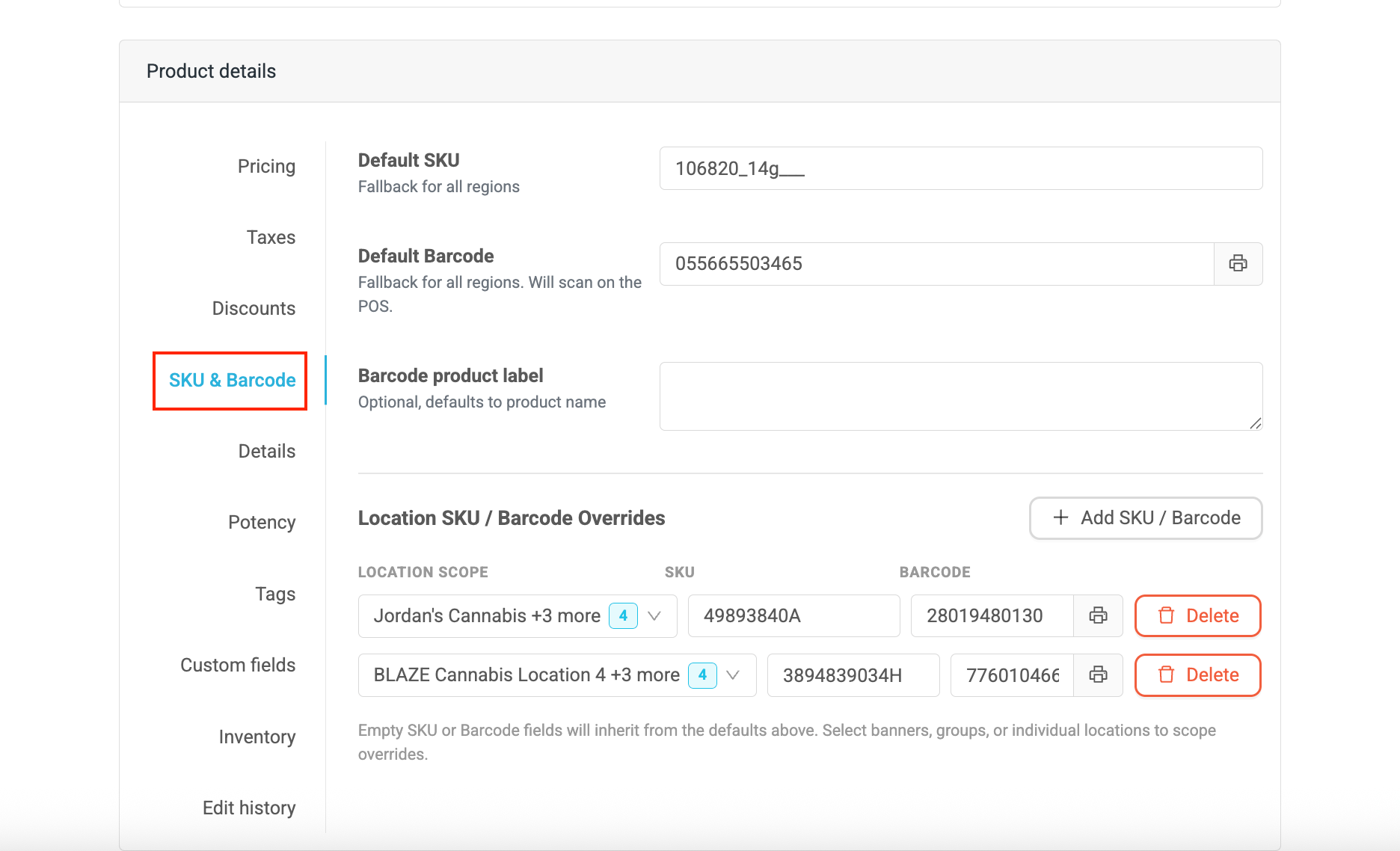Viewport: 1400px width, 851px height.
Task: Print the default barcode 055665503465
Action: click(1238, 263)
